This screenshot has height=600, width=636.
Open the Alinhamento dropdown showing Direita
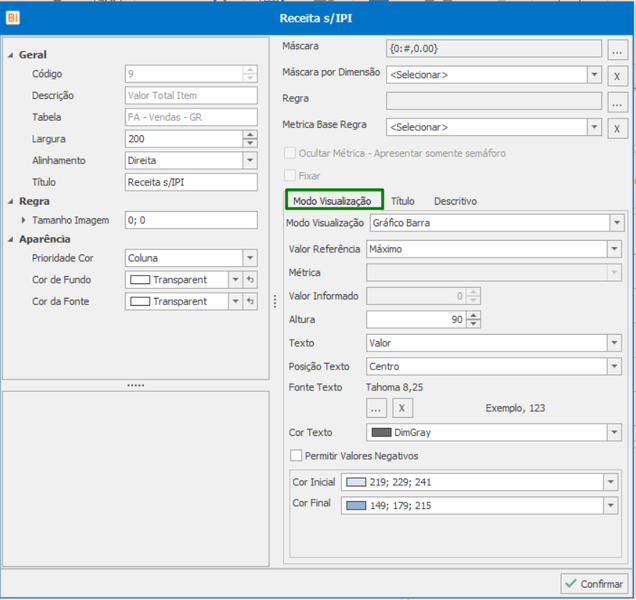pos(250,160)
